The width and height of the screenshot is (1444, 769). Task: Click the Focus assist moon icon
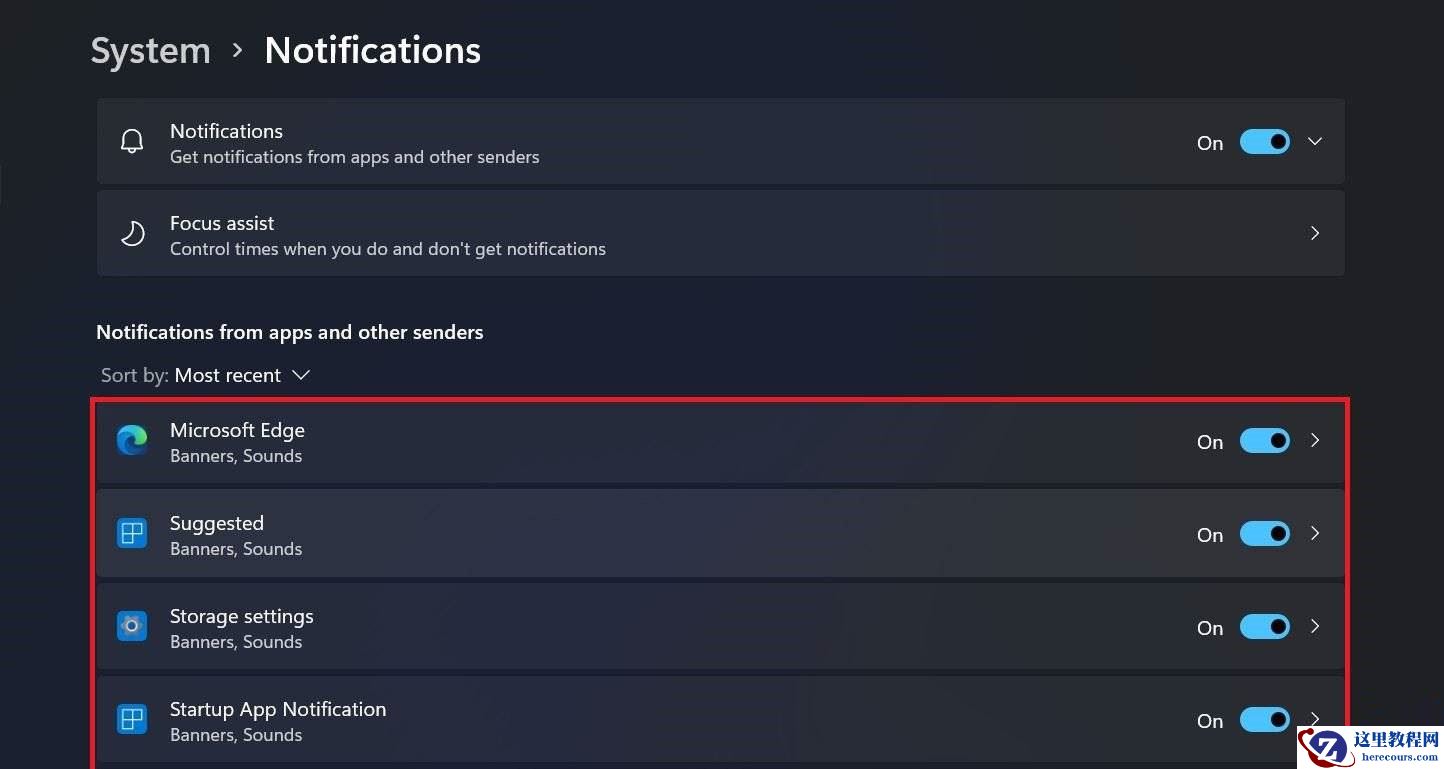tap(132, 234)
